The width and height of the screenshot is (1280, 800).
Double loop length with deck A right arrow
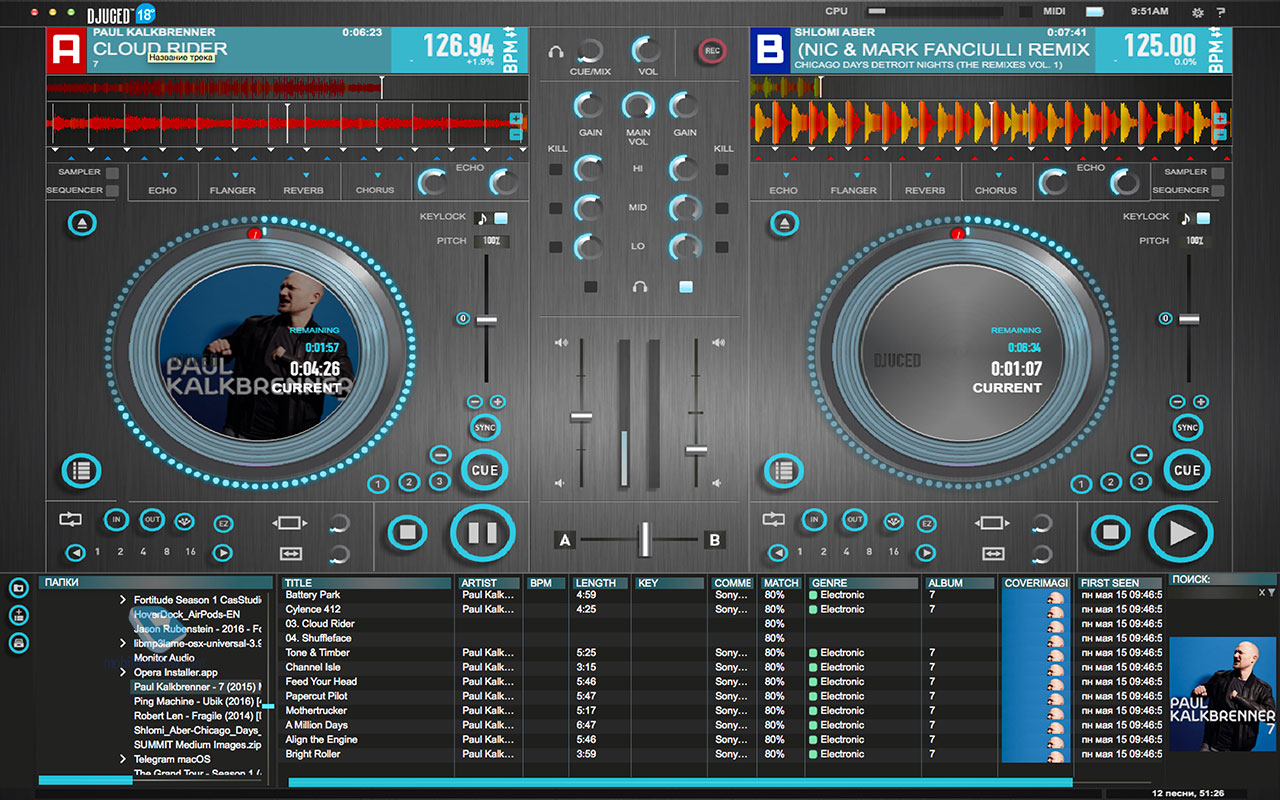pyautogui.click(x=223, y=552)
